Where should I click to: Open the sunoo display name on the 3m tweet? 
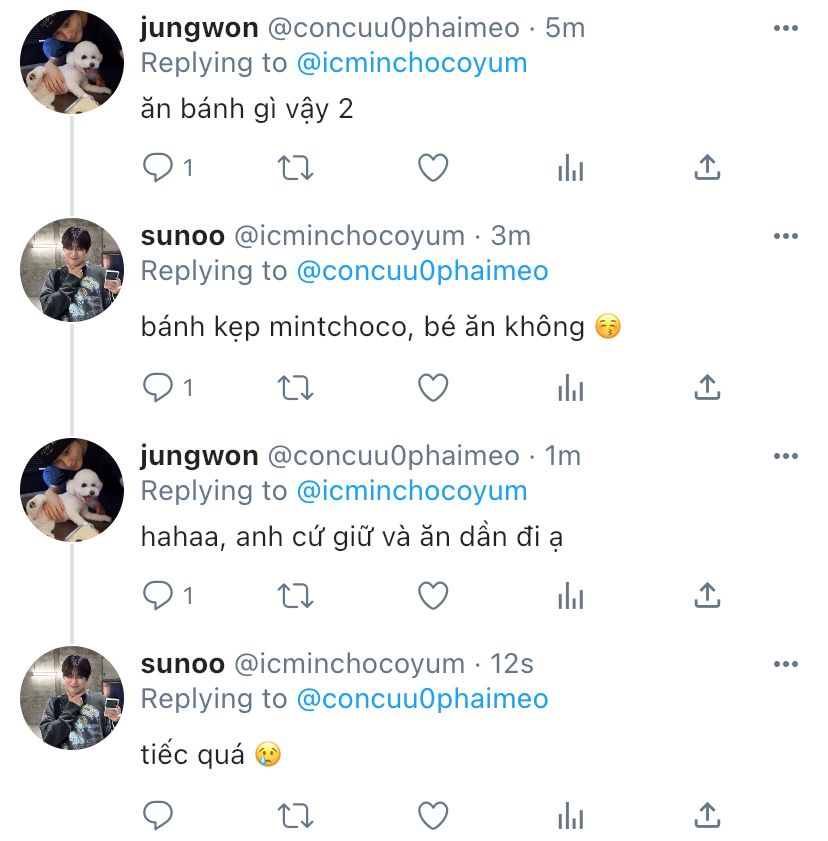click(x=182, y=236)
